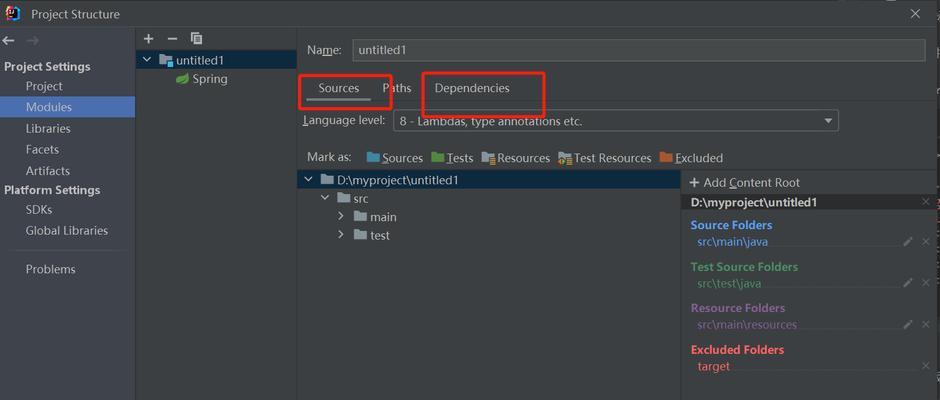
Task: Select the Spring facet leaf icon
Action: coord(182,79)
